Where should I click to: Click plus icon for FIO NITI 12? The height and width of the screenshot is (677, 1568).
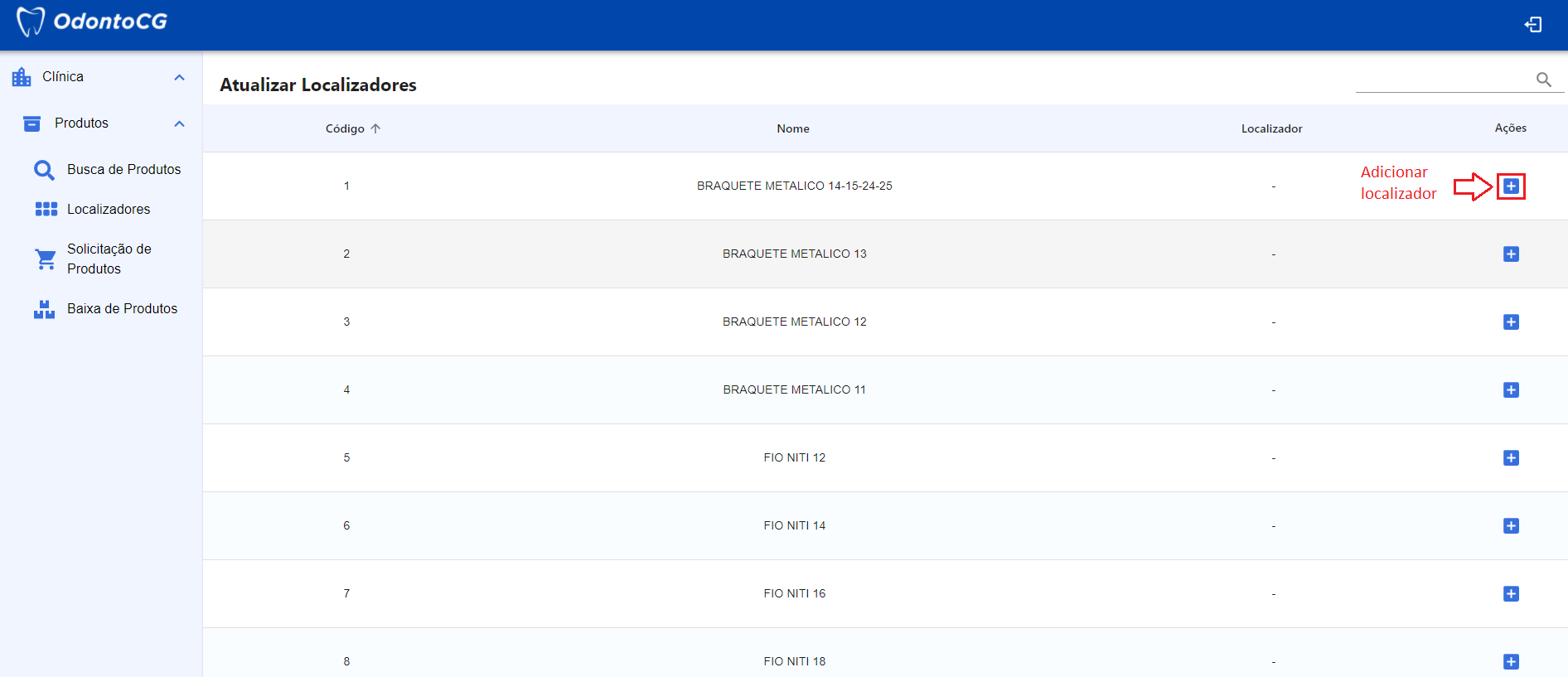(x=1511, y=458)
